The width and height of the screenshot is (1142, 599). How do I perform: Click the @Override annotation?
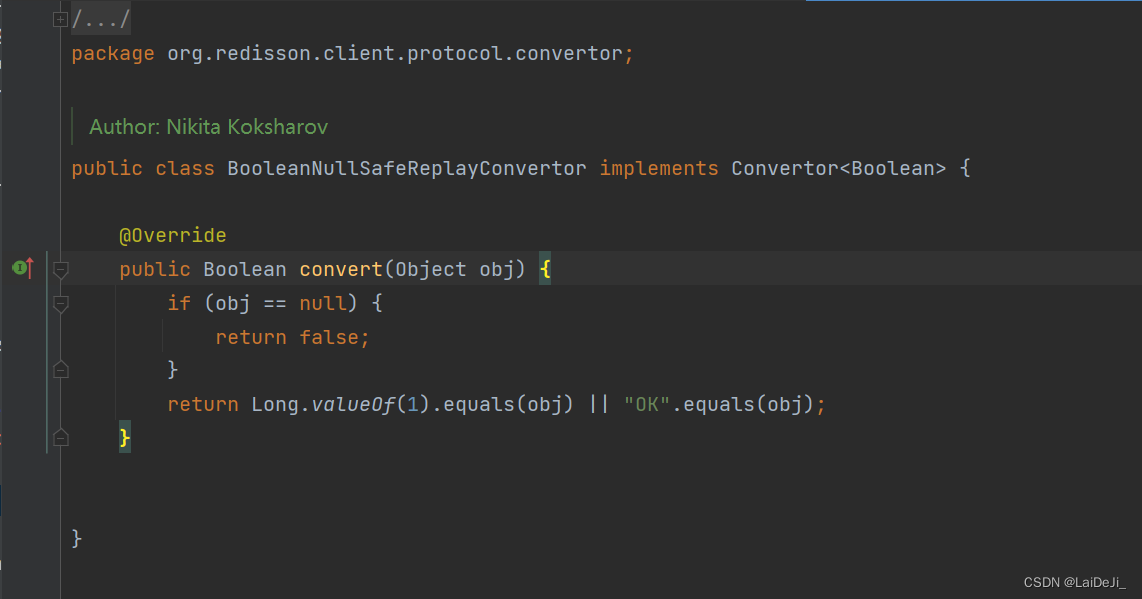[173, 236]
